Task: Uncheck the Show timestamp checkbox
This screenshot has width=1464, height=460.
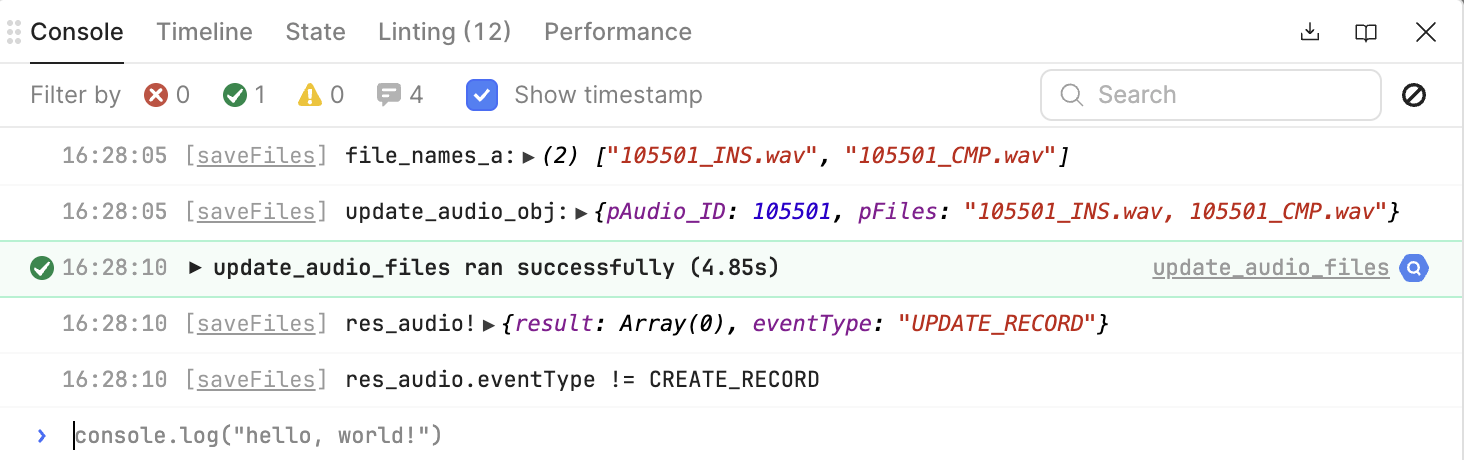Action: coord(482,95)
